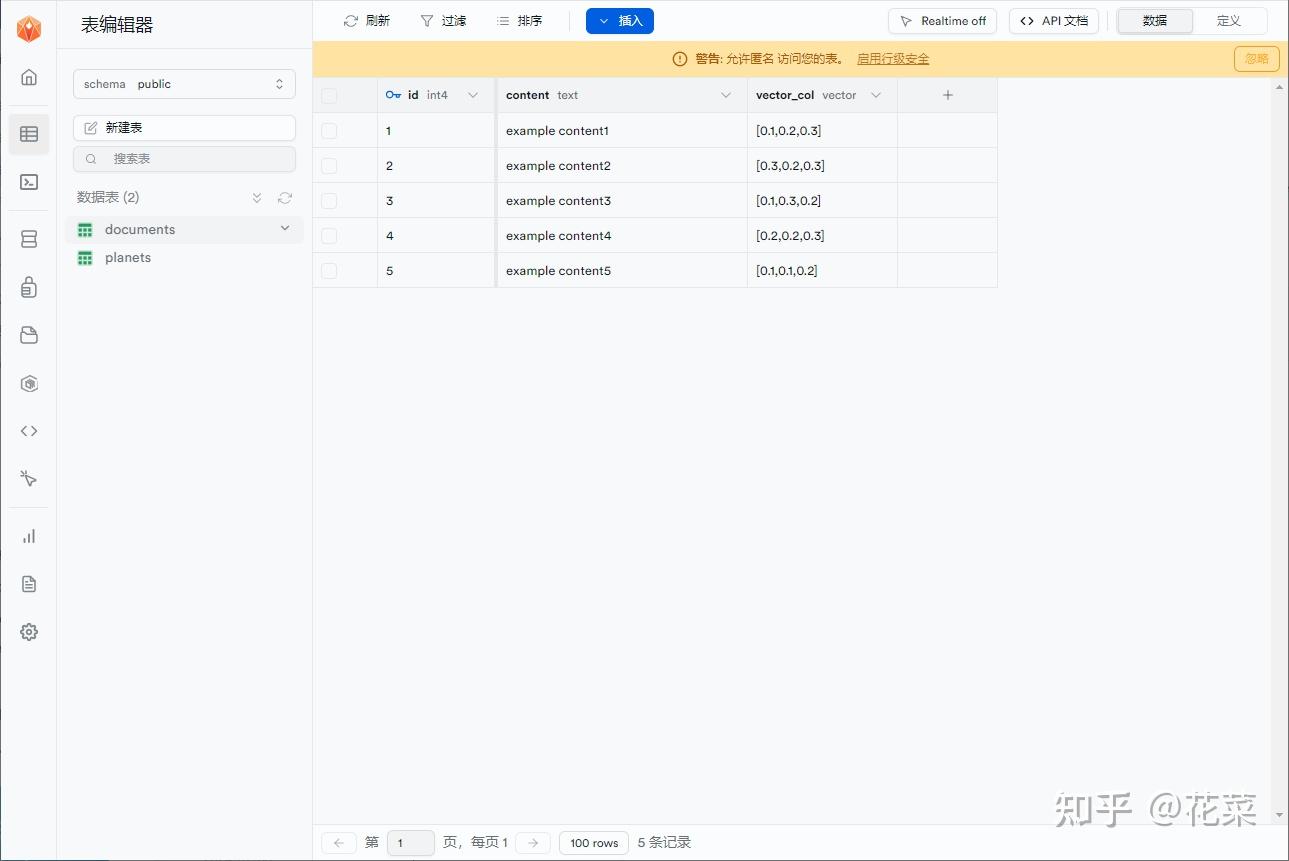1289x861 pixels.
Task: Open the schema public selector
Action: pos(184,84)
